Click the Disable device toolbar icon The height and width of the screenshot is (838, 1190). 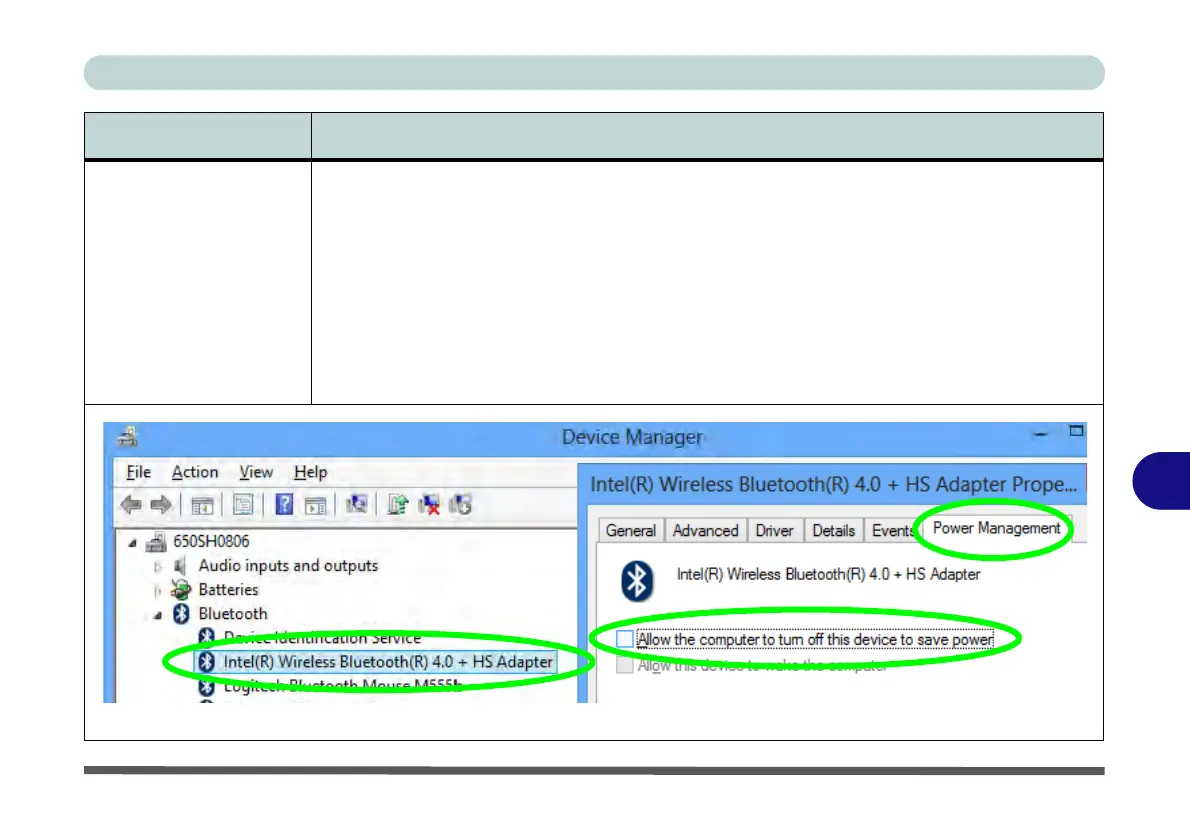[461, 504]
